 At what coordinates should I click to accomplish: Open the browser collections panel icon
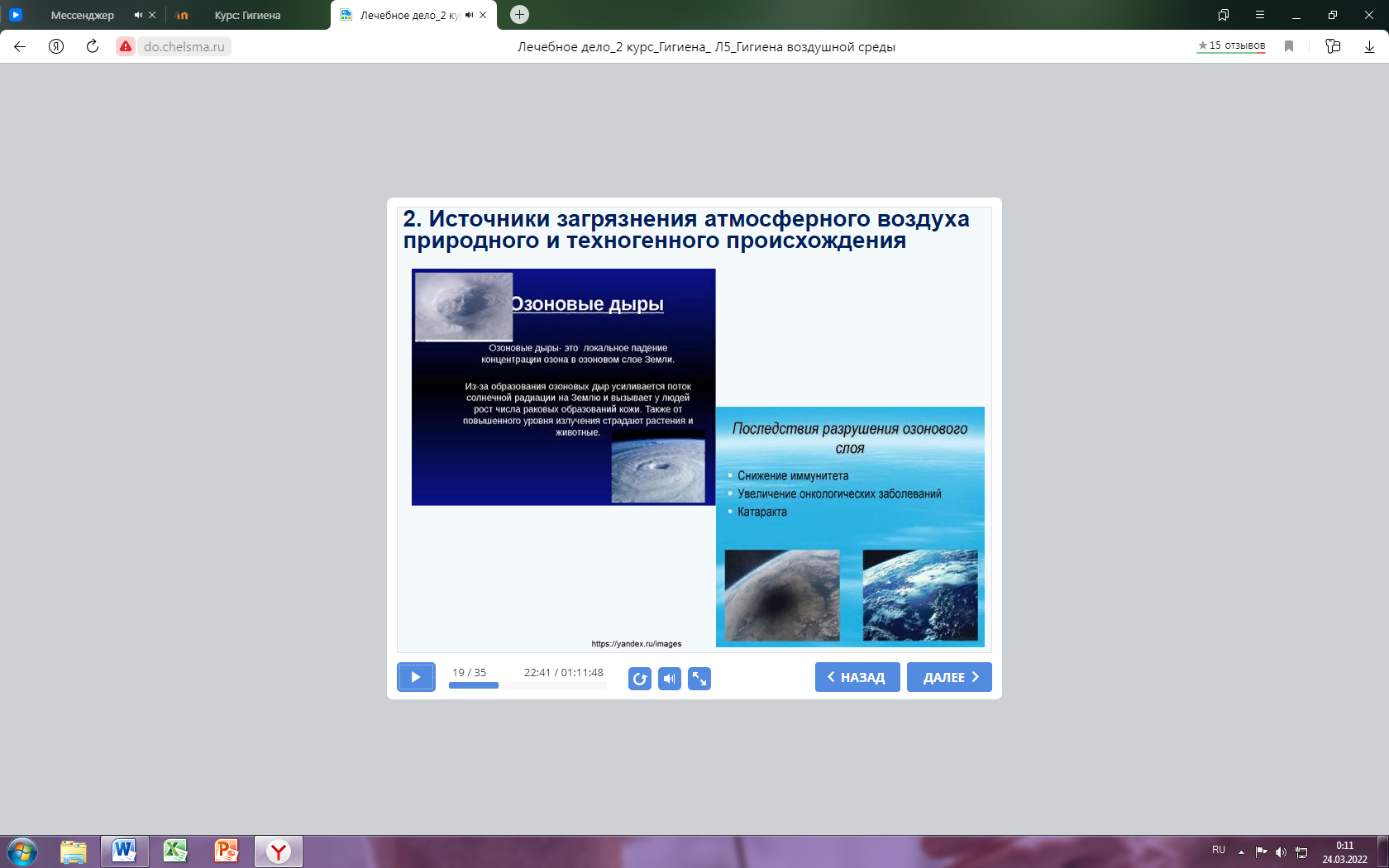(1333, 46)
